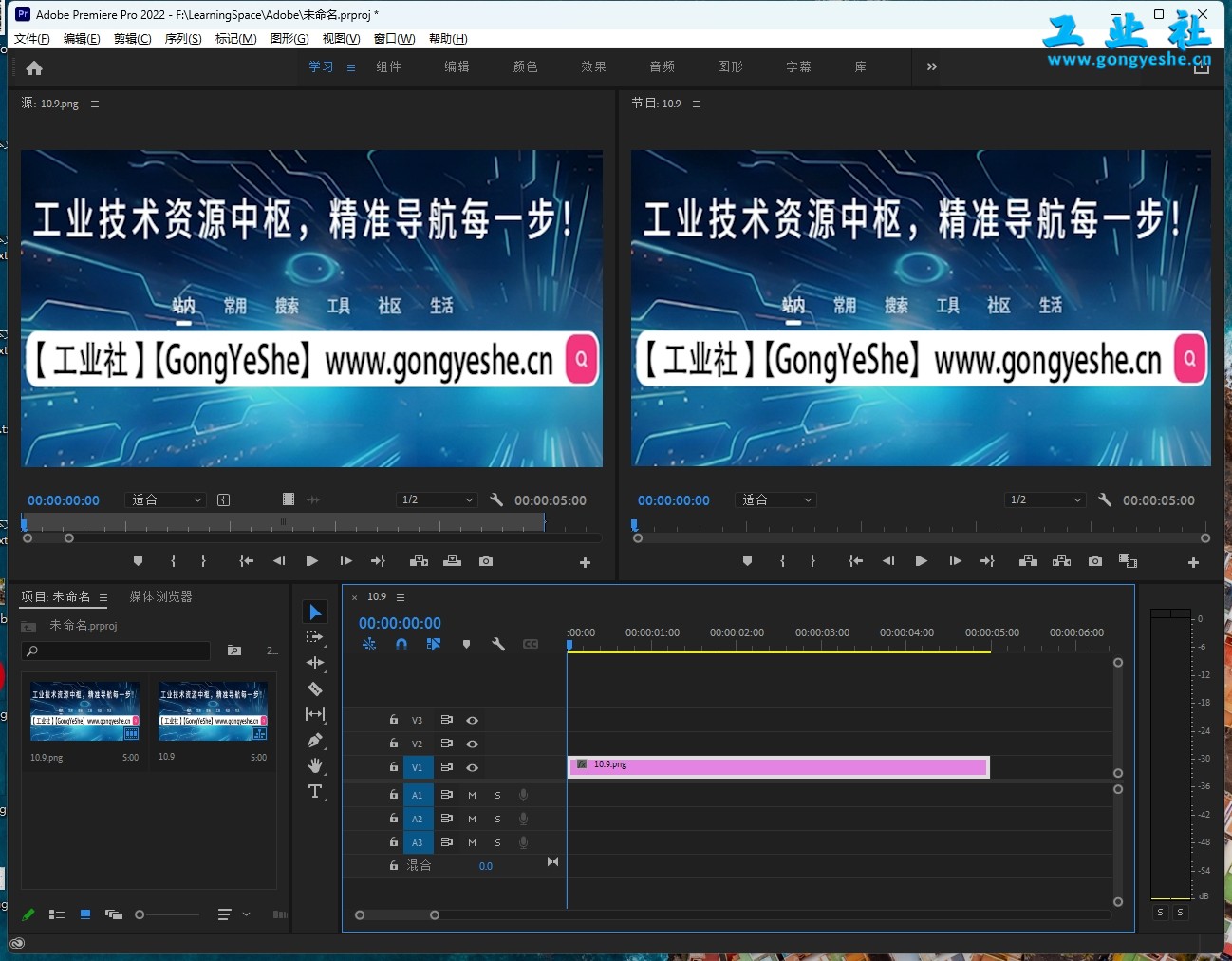Toggle V1 track output eye

pos(472,767)
